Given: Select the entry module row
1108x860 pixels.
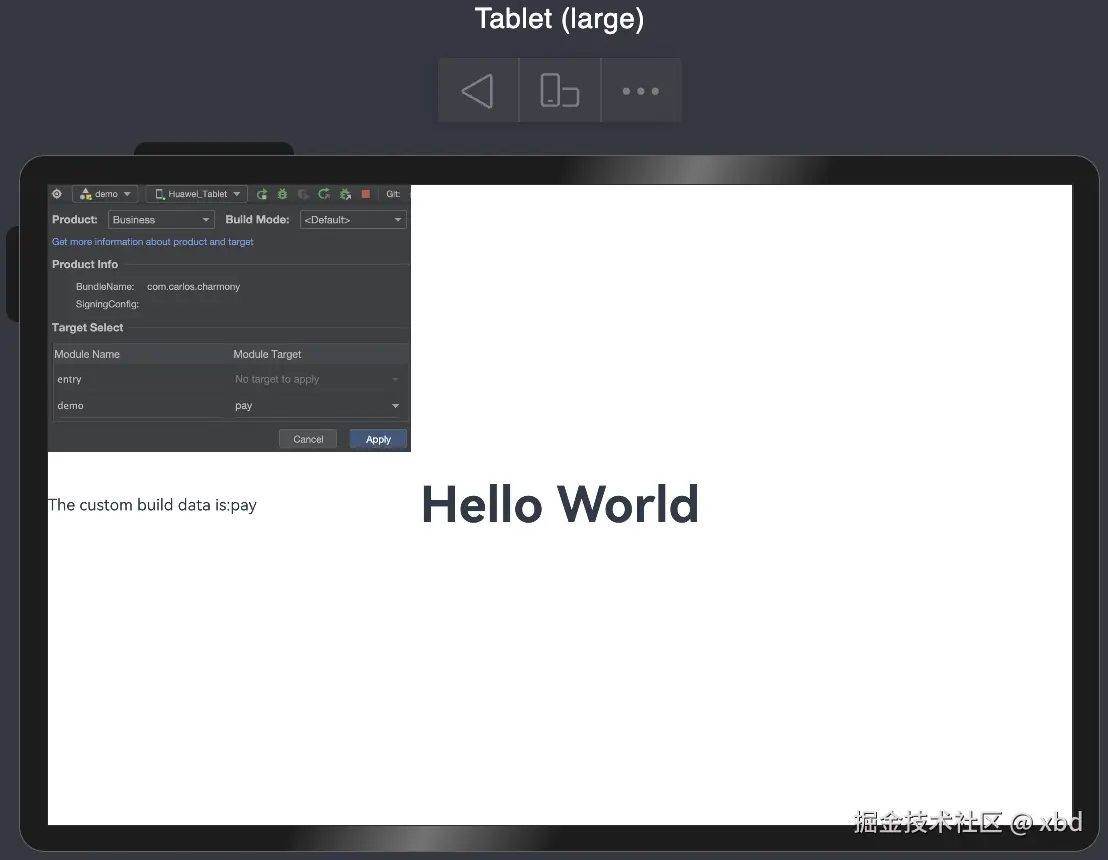Looking at the screenshot, I should (230, 379).
